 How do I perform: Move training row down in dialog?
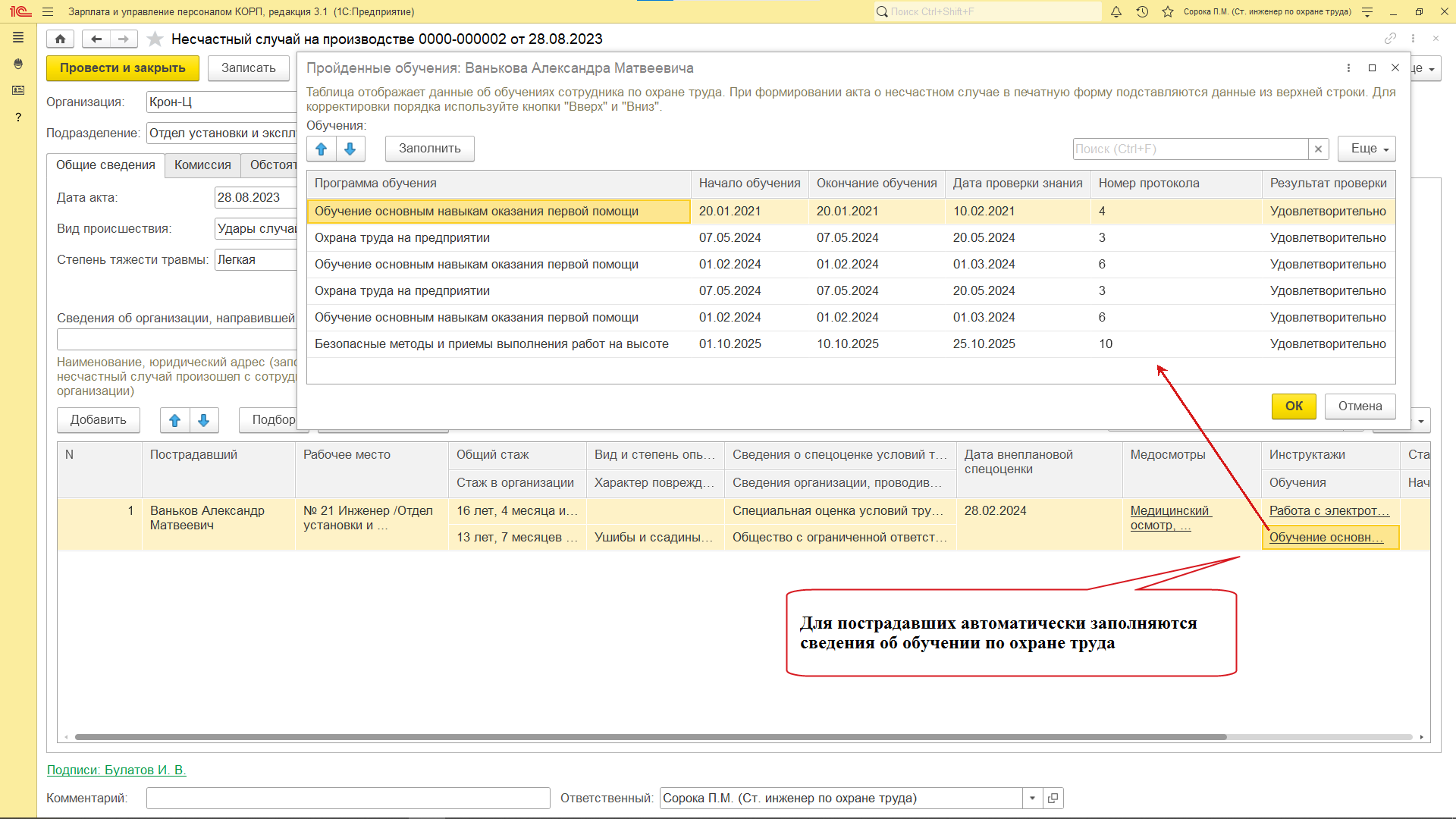[x=350, y=149]
